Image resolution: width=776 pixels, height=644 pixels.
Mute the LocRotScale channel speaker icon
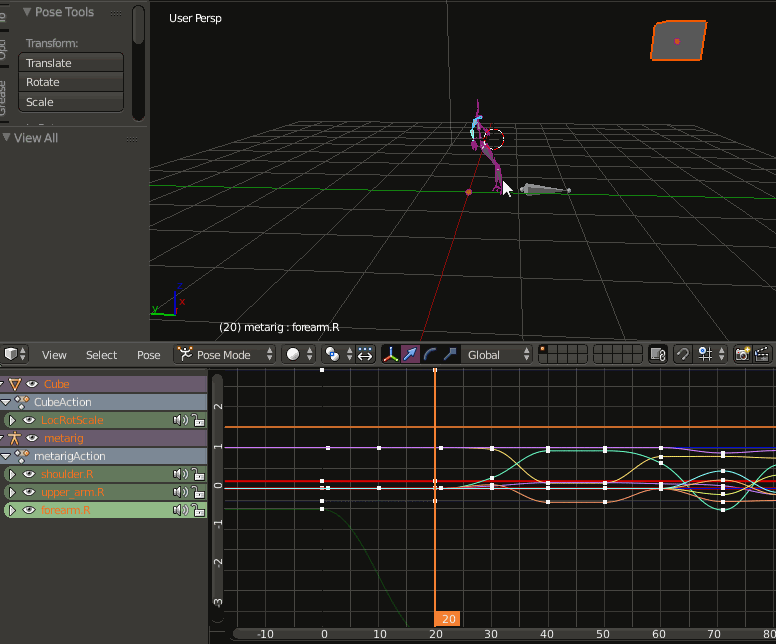(180, 420)
